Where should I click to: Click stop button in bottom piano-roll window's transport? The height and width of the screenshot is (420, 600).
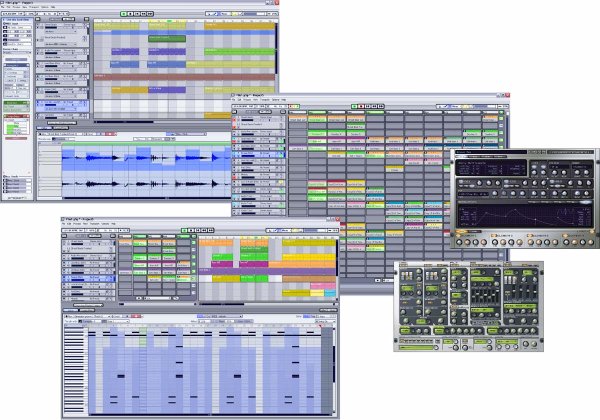tap(191, 230)
